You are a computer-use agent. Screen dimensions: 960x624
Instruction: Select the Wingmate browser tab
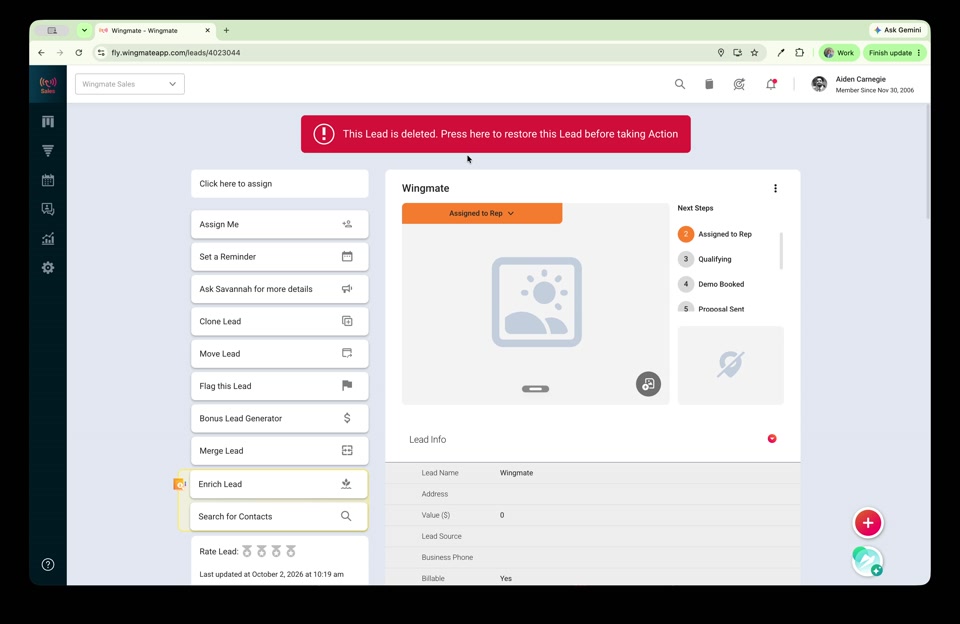153,30
